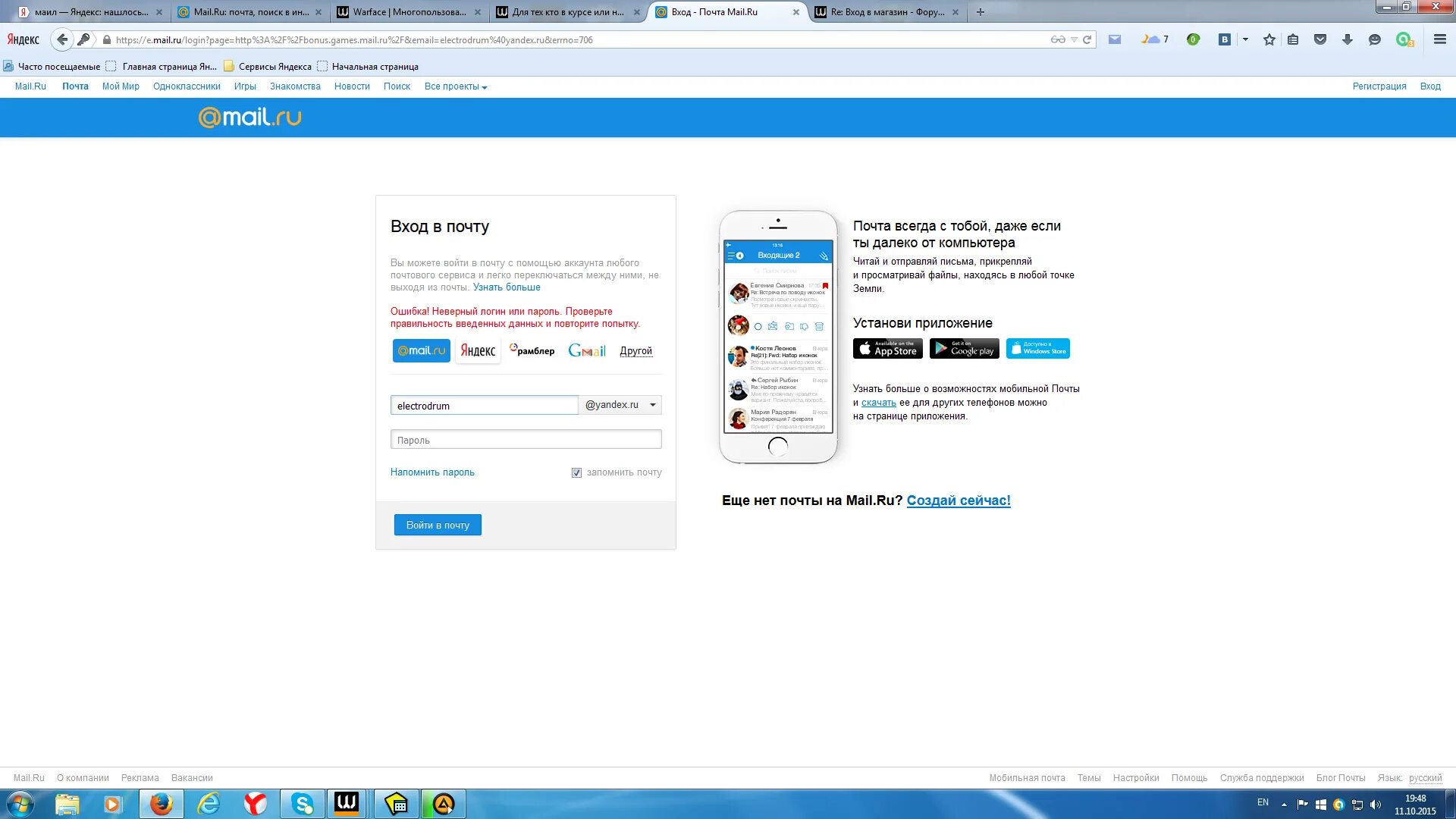Click the 'скачать' link
Screen dimensions: 1456x819
878,403
